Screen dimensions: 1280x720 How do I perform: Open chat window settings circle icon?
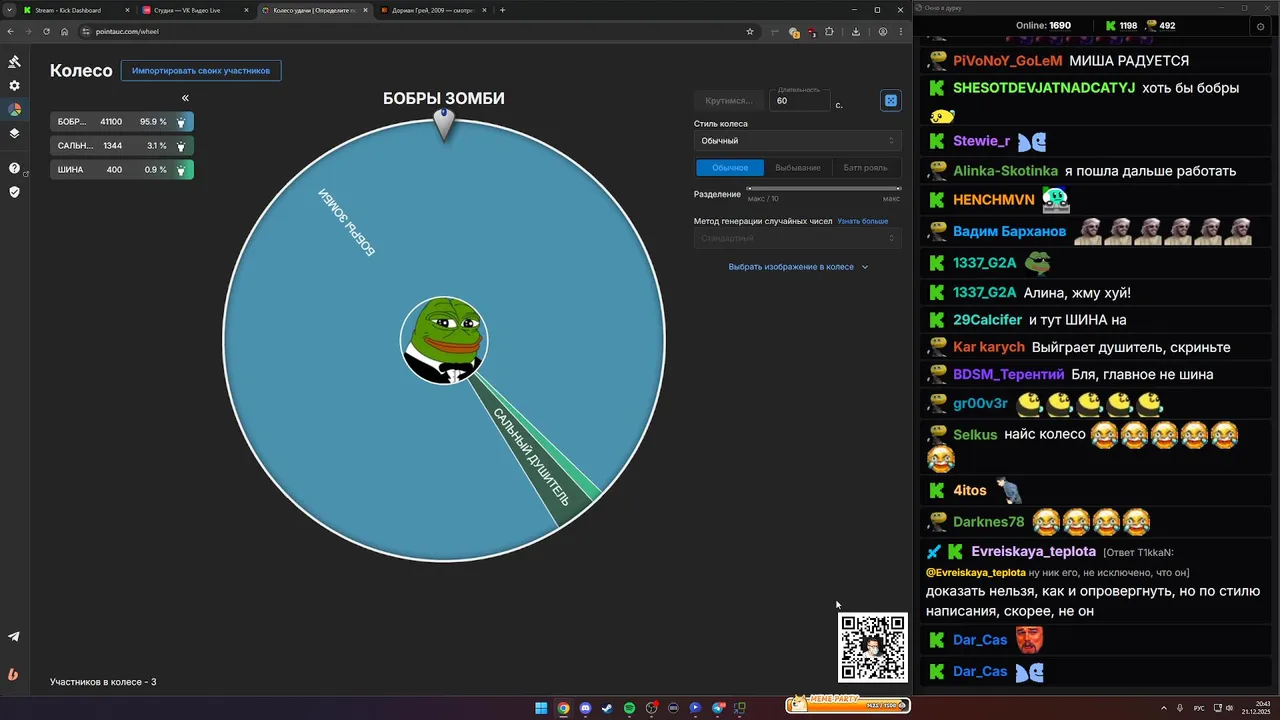pyautogui.click(x=1260, y=27)
